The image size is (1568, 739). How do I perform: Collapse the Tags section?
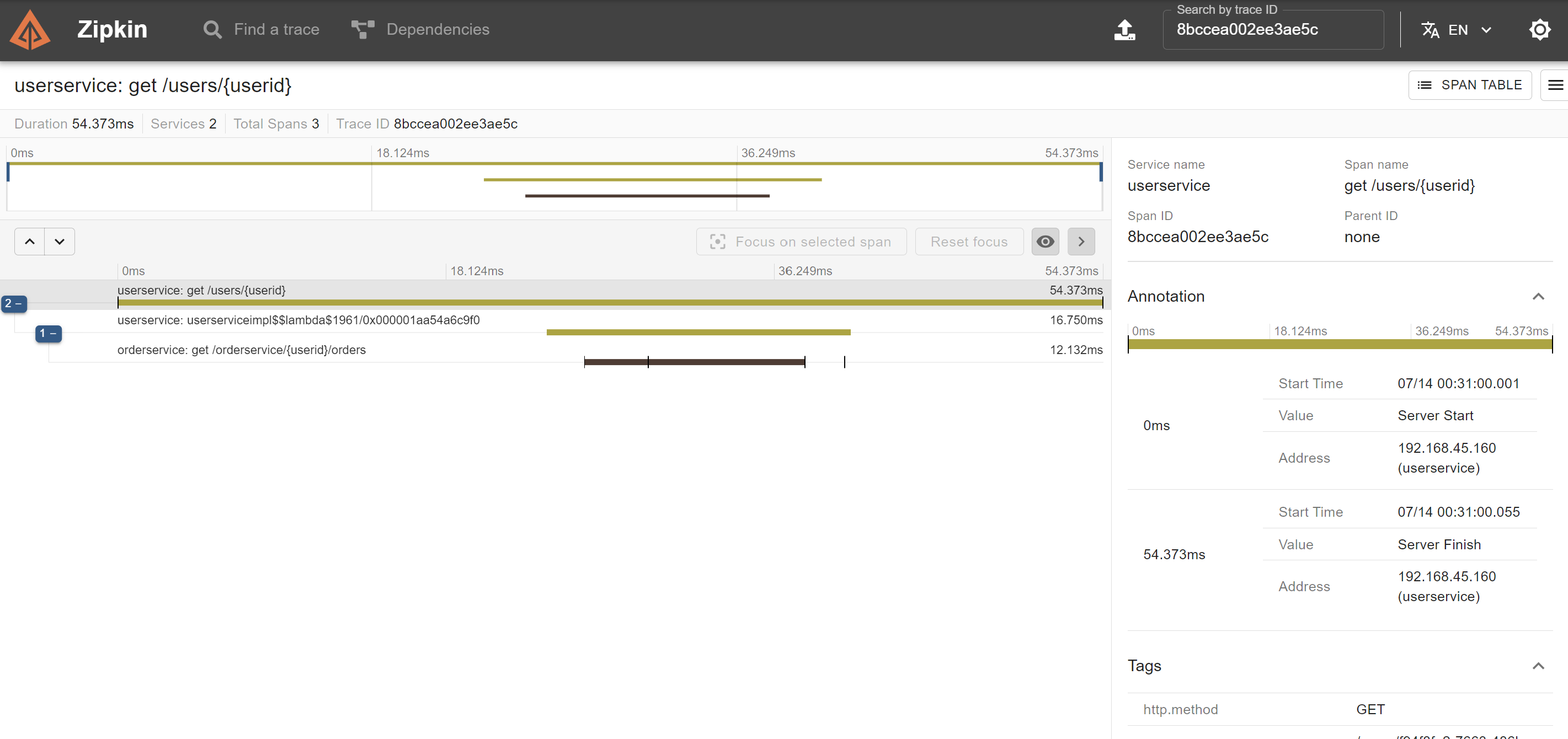point(1538,666)
